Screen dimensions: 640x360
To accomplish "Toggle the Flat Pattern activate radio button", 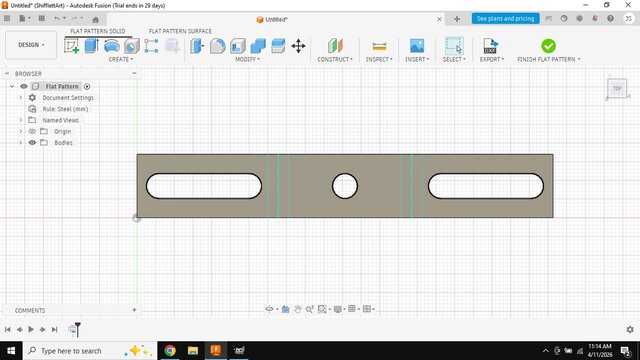I will 87,87.
